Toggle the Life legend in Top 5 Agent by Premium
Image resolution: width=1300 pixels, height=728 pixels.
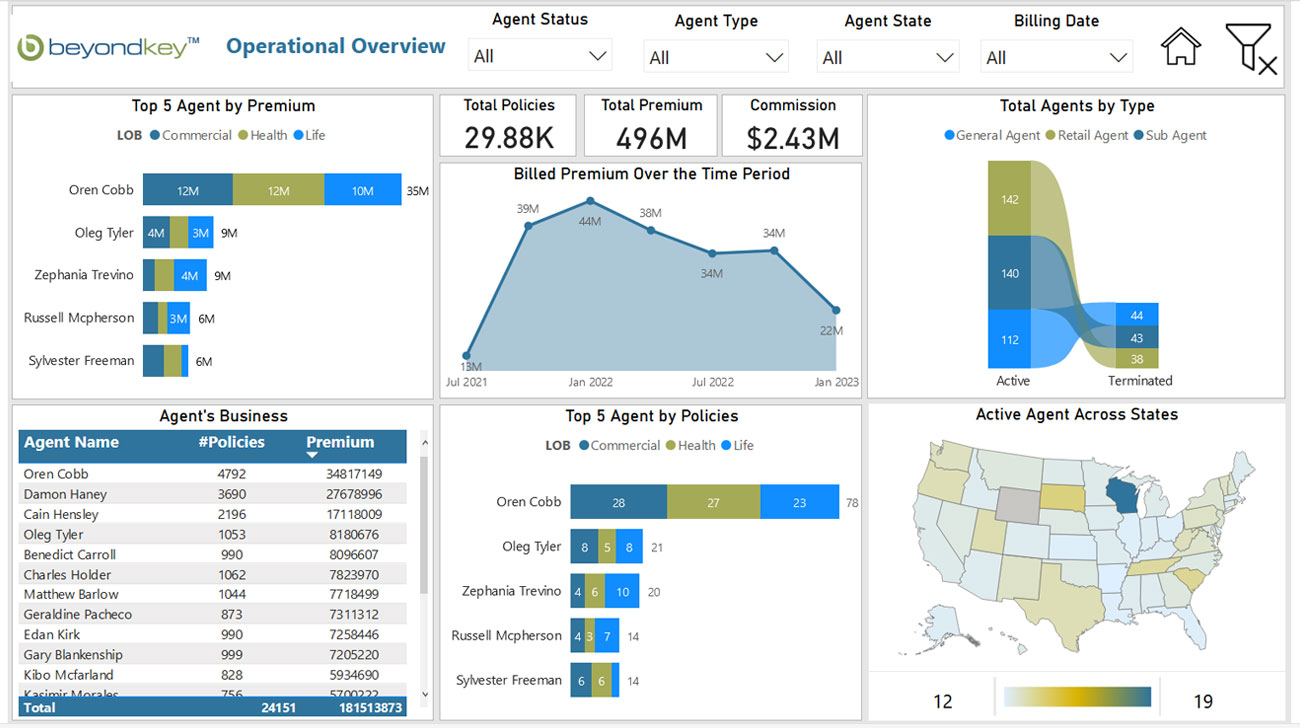tap(309, 135)
